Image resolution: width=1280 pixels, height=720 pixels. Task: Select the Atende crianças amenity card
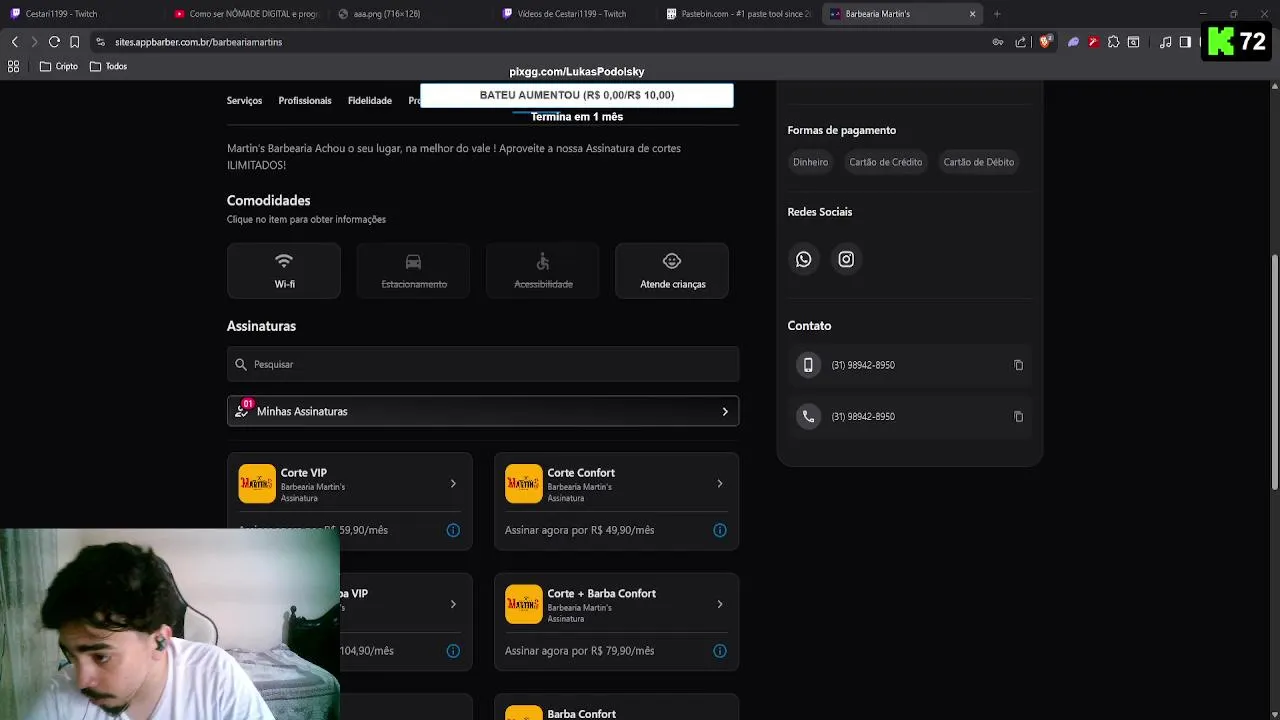672,270
